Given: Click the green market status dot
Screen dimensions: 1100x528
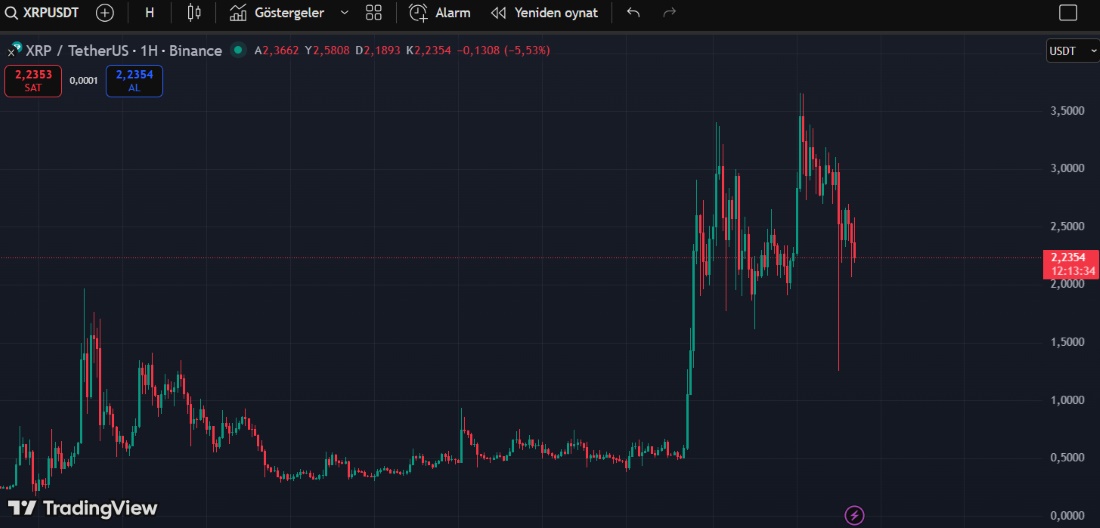Looking at the screenshot, I should point(239,50).
